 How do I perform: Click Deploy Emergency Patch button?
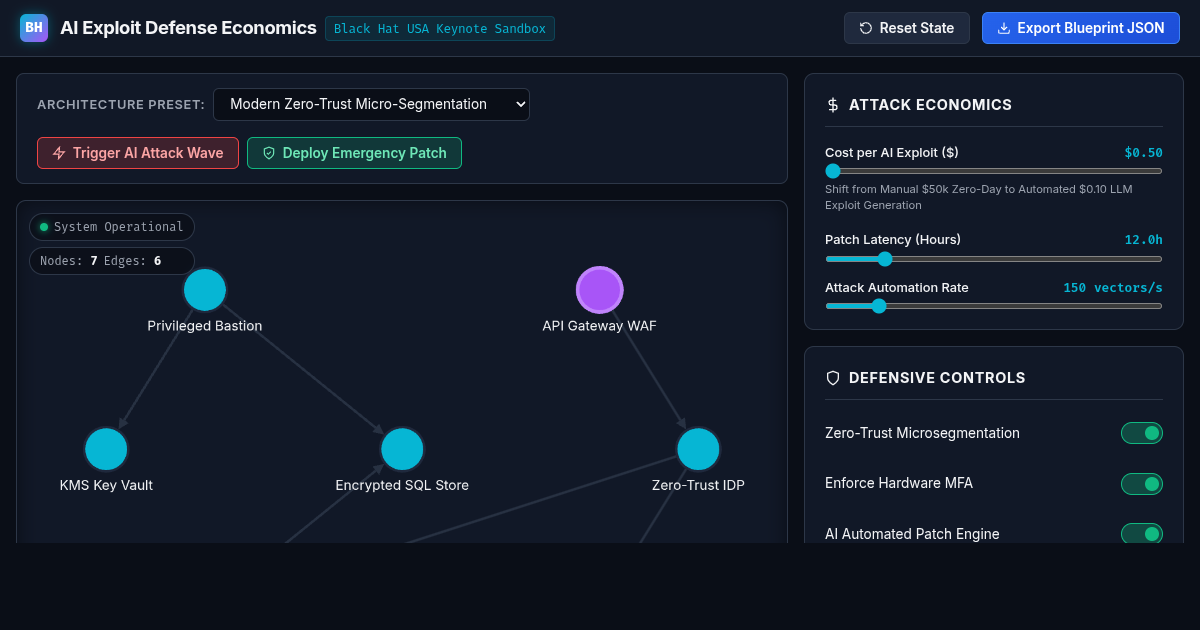(x=354, y=153)
